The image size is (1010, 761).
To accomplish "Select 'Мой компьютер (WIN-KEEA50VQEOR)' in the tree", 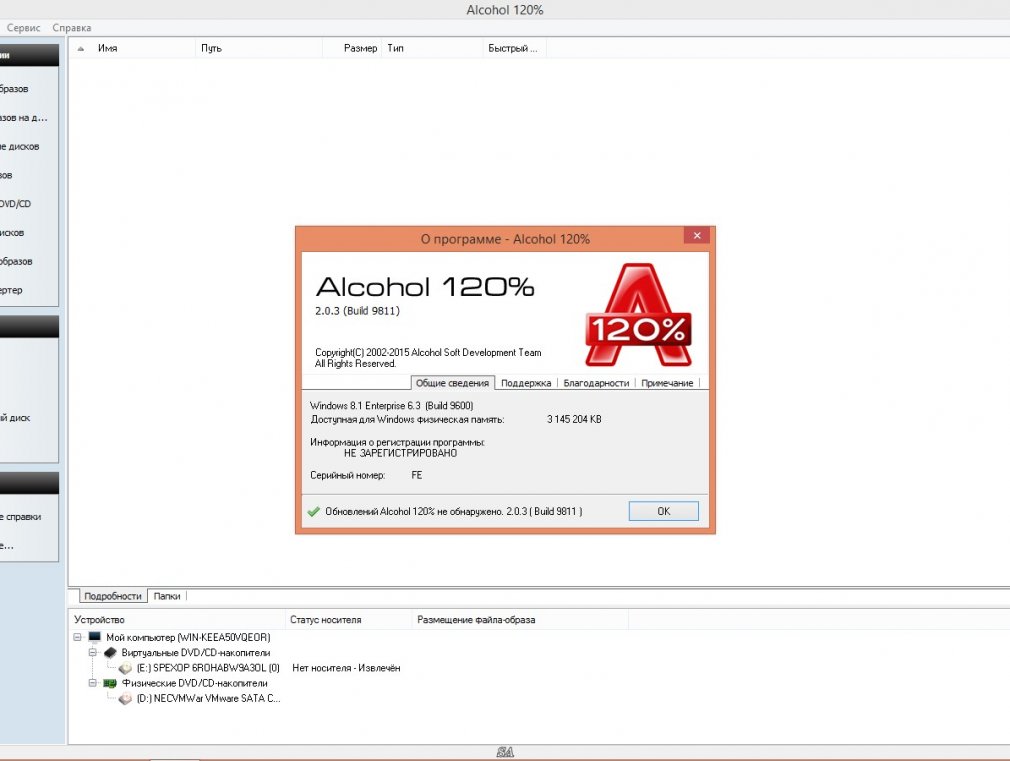I will 188,637.
